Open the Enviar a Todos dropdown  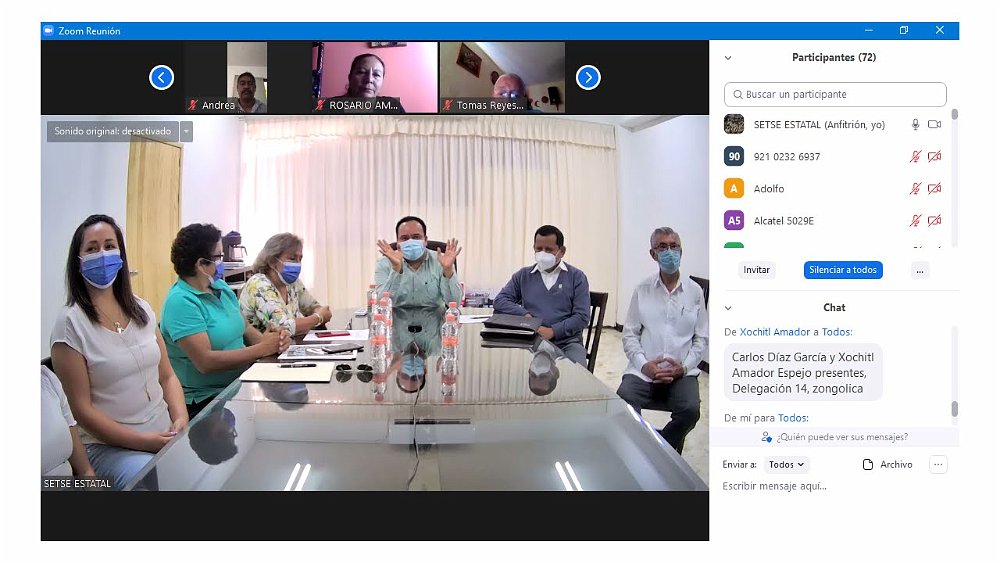[786, 465]
